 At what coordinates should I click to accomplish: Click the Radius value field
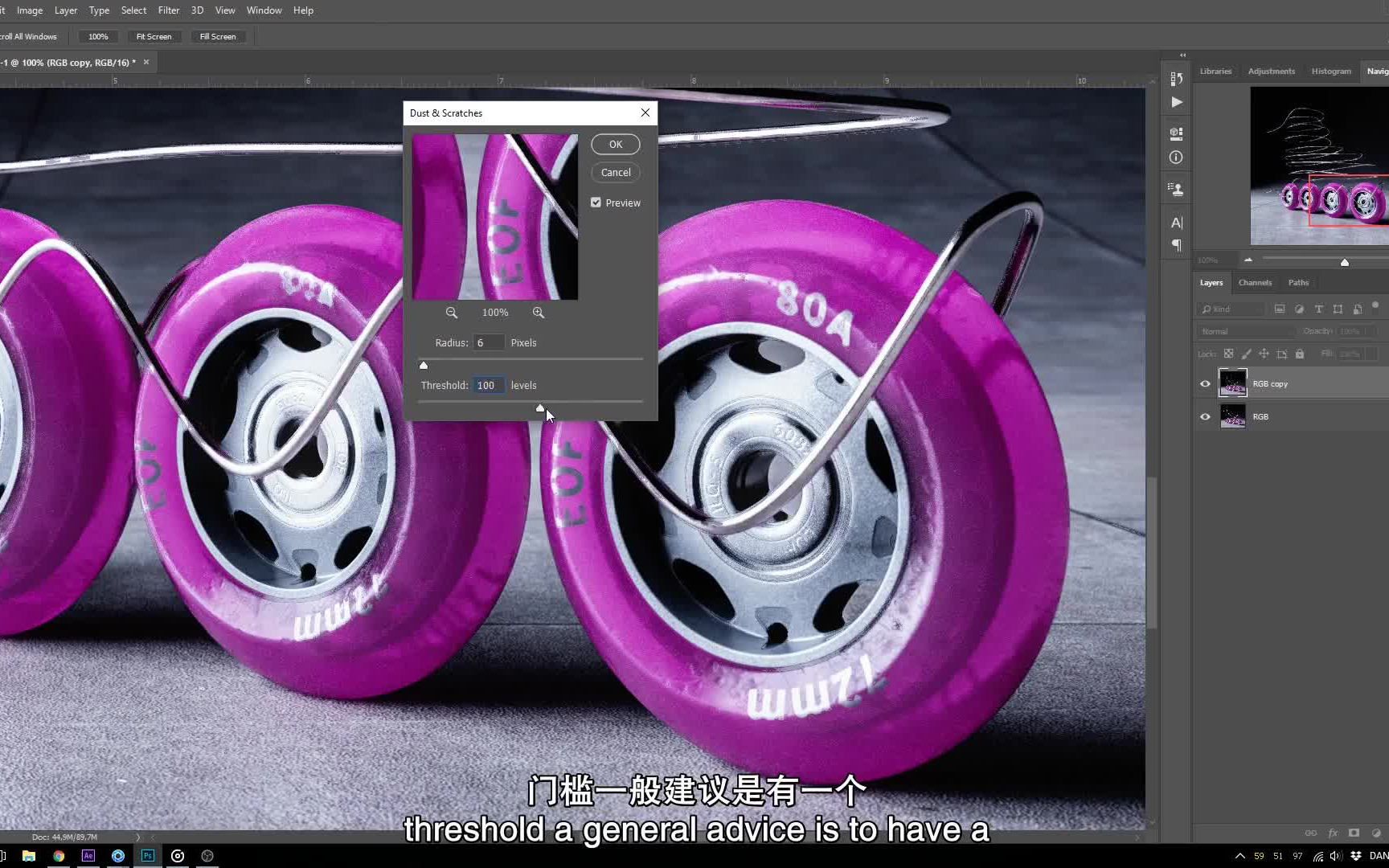[488, 343]
